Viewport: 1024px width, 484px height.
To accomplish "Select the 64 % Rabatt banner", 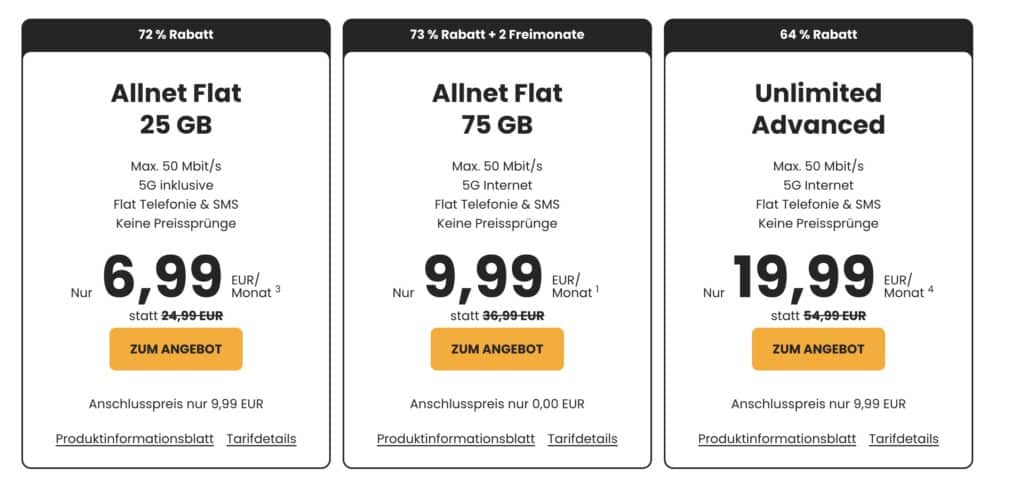I will coord(818,35).
